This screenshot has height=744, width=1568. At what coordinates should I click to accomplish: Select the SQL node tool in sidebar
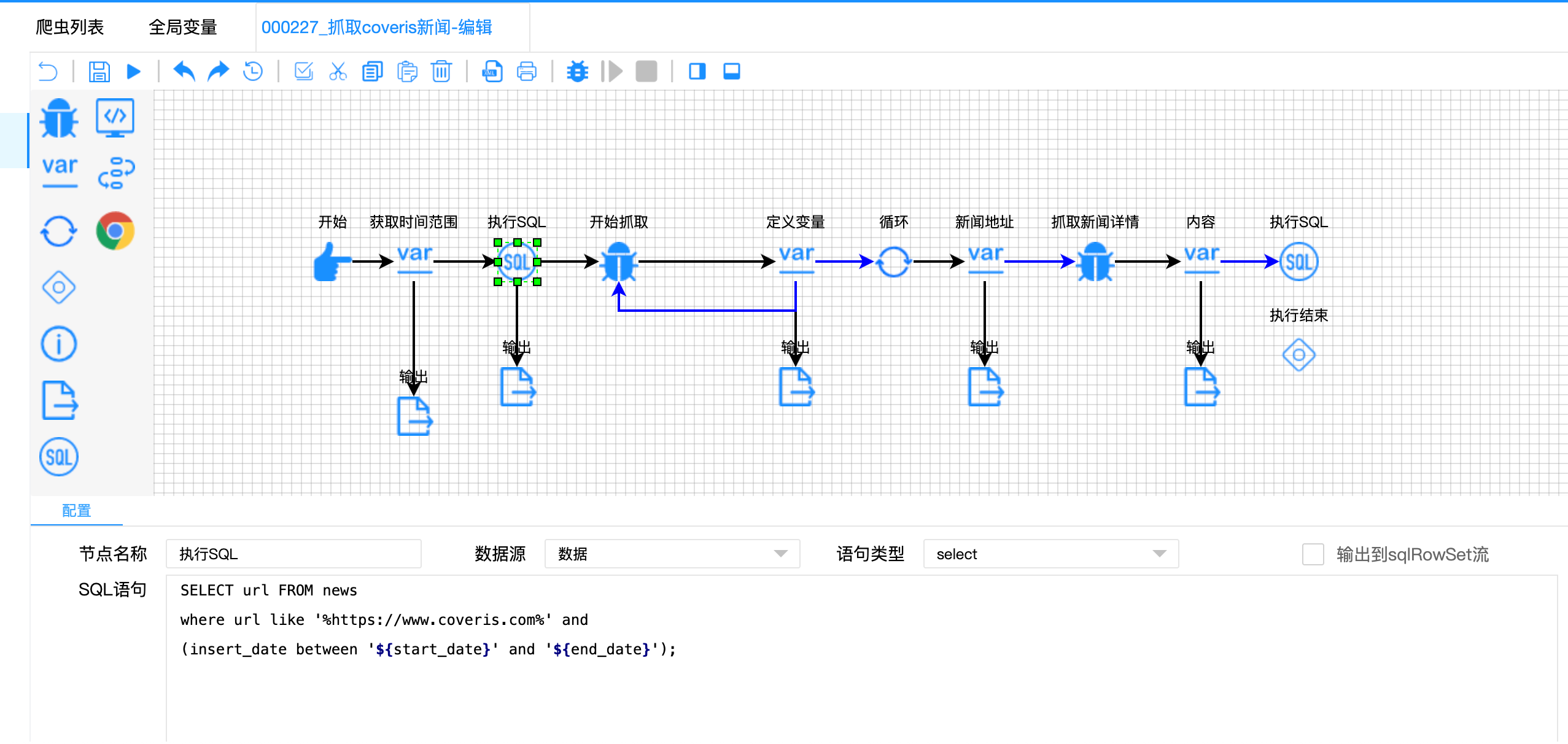point(58,456)
